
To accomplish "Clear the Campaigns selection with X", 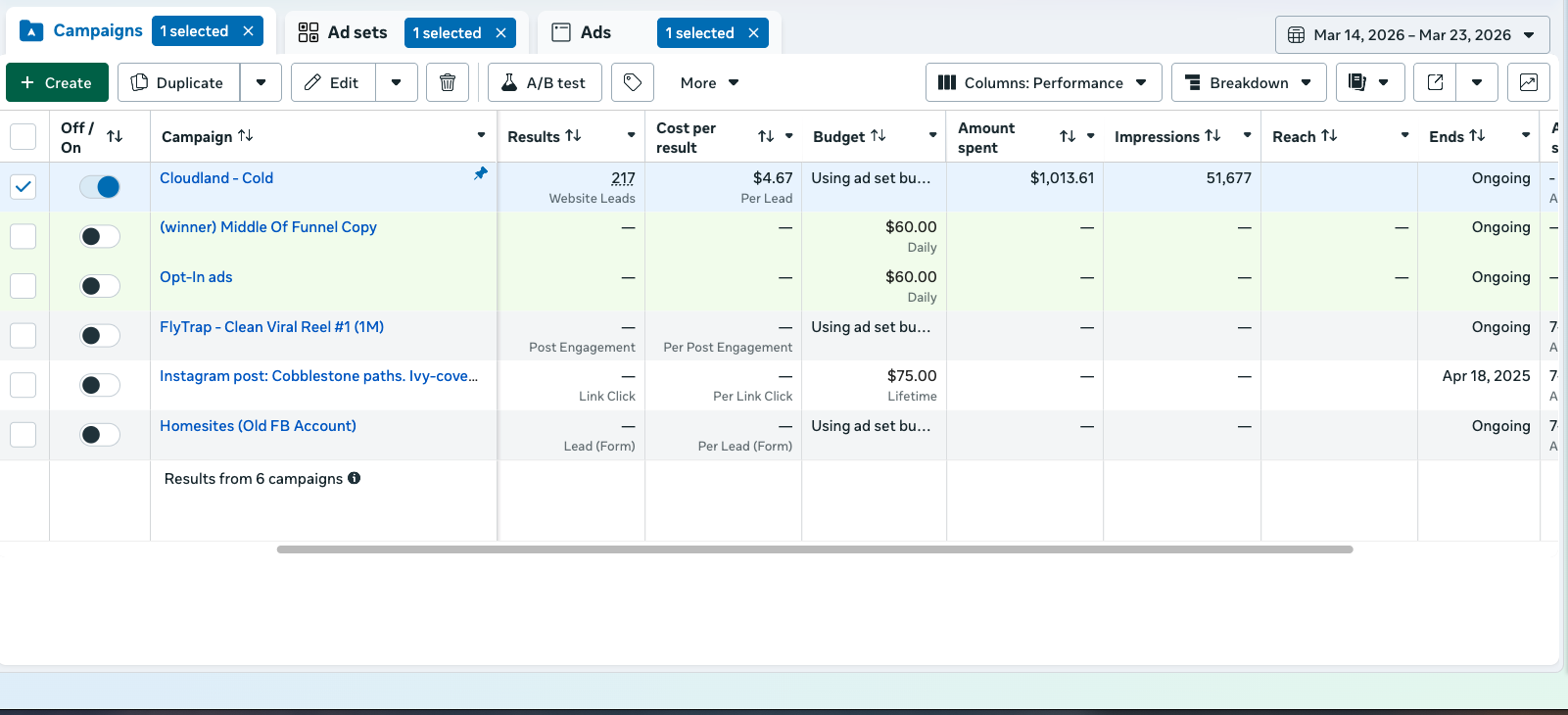I will click(249, 31).
